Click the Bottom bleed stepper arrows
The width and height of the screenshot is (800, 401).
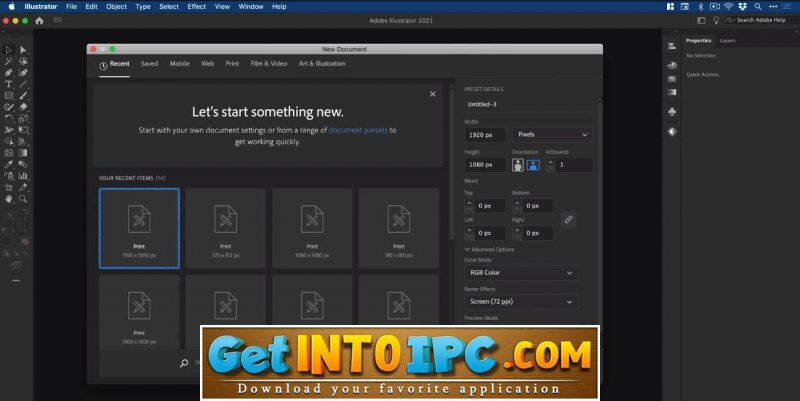(517, 206)
